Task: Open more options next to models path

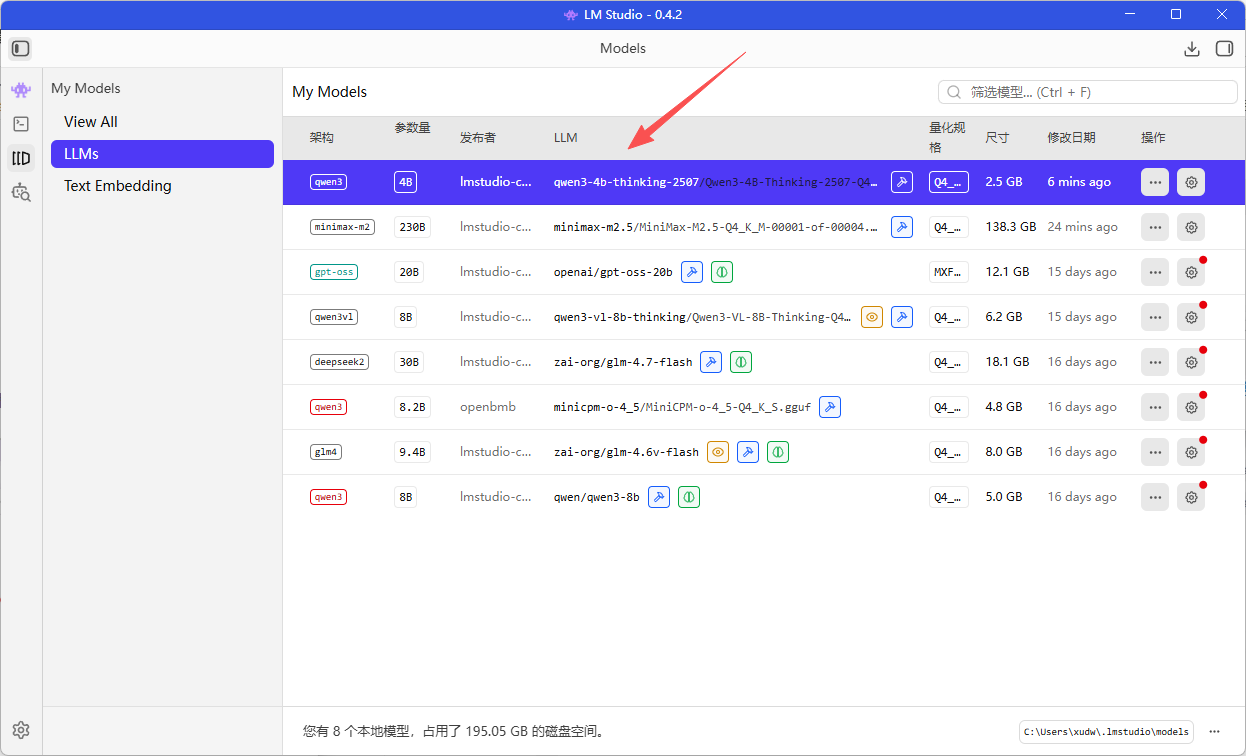Action: [x=1214, y=731]
